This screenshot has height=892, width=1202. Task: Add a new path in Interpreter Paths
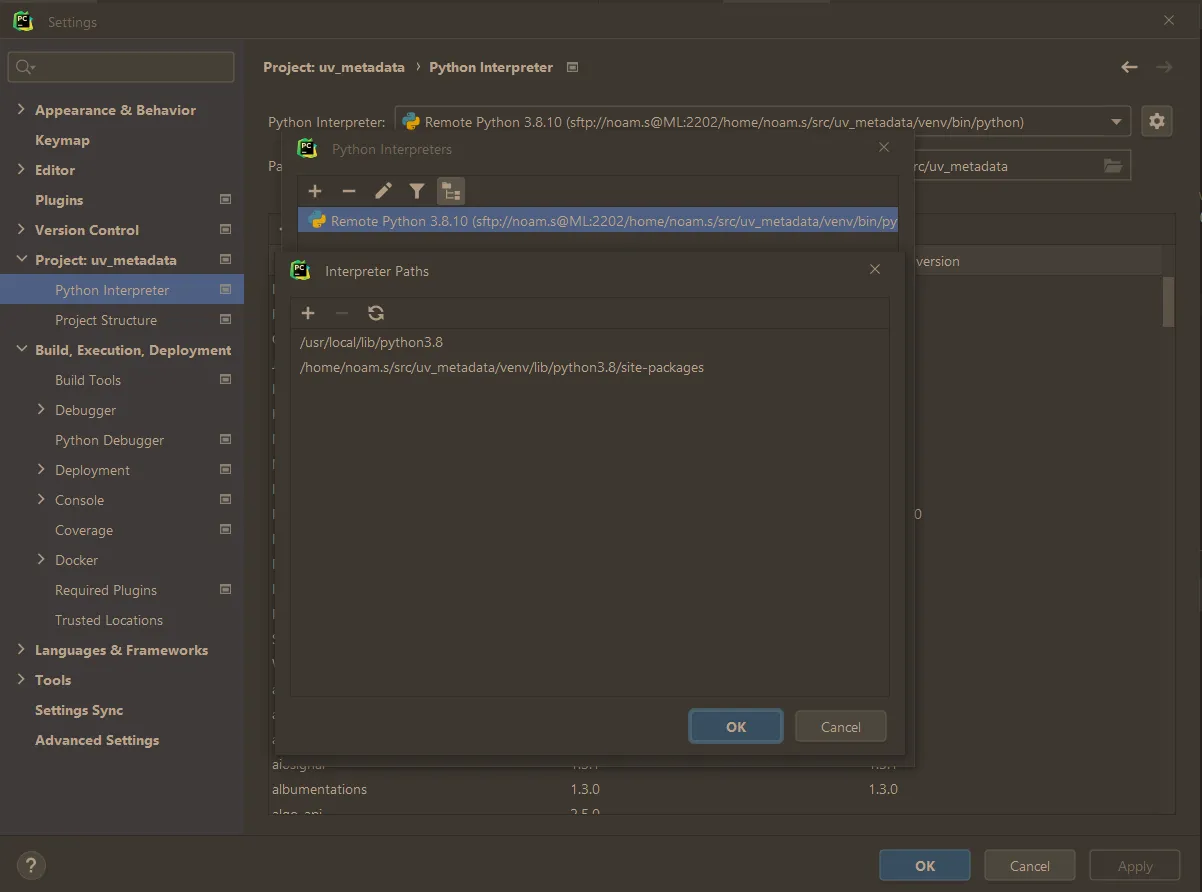pyautogui.click(x=308, y=313)
